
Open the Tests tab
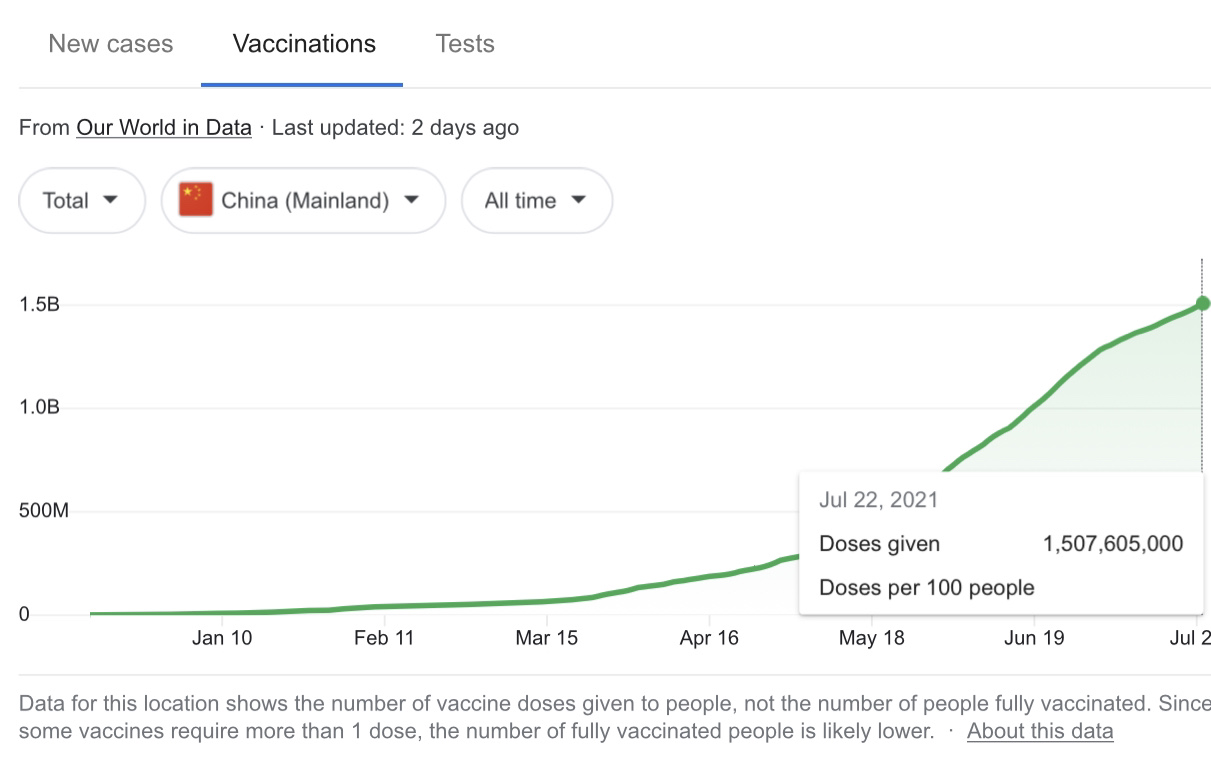(465, 44)
